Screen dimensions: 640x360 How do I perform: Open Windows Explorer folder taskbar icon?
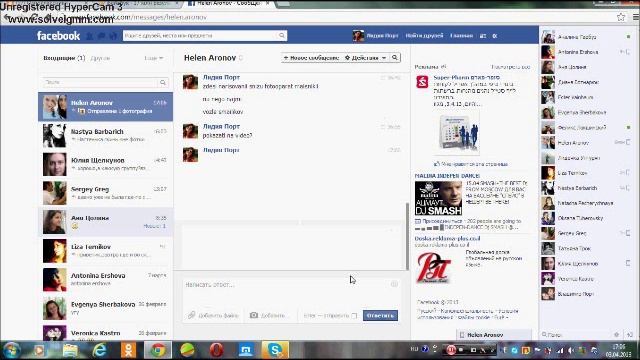click(x=70, y=350)
